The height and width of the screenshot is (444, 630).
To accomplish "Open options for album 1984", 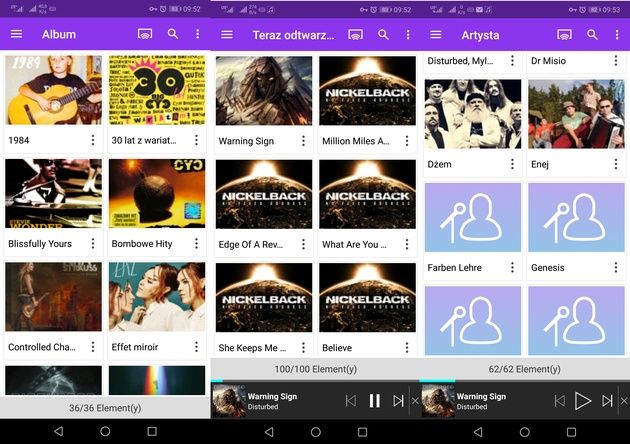I will [x=93, y=140].
